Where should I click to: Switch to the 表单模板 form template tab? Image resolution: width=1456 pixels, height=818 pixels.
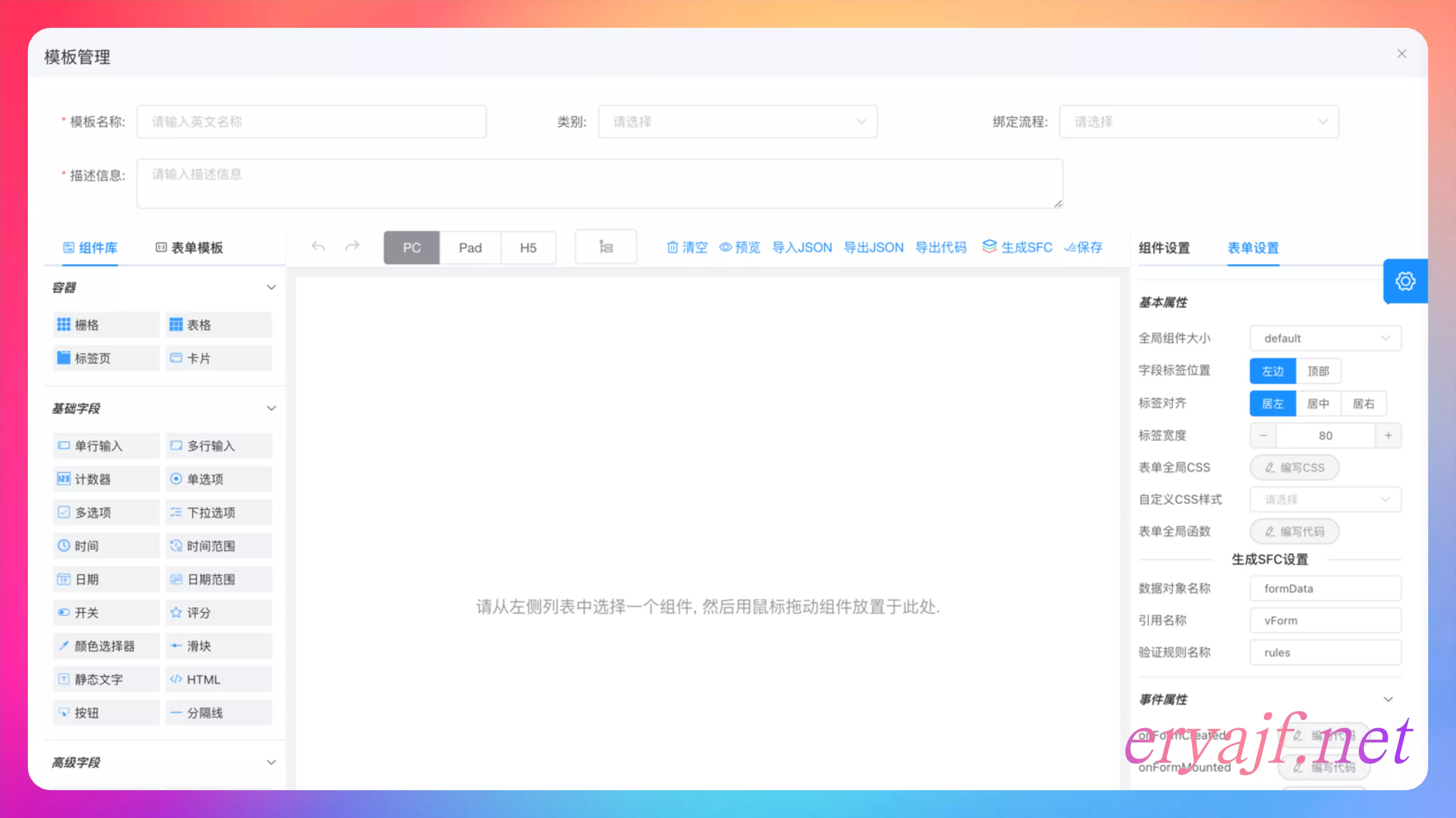[189, 248]
